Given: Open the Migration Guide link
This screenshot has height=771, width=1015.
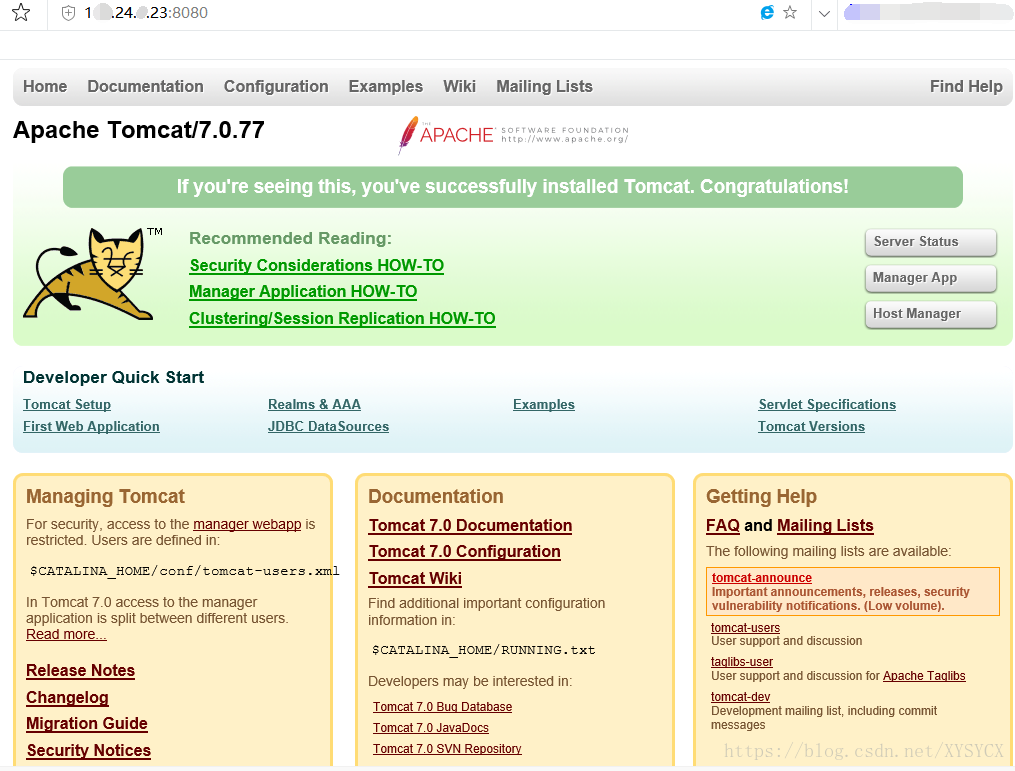Looking at the screenshot, I should click(x=87, y=724).
